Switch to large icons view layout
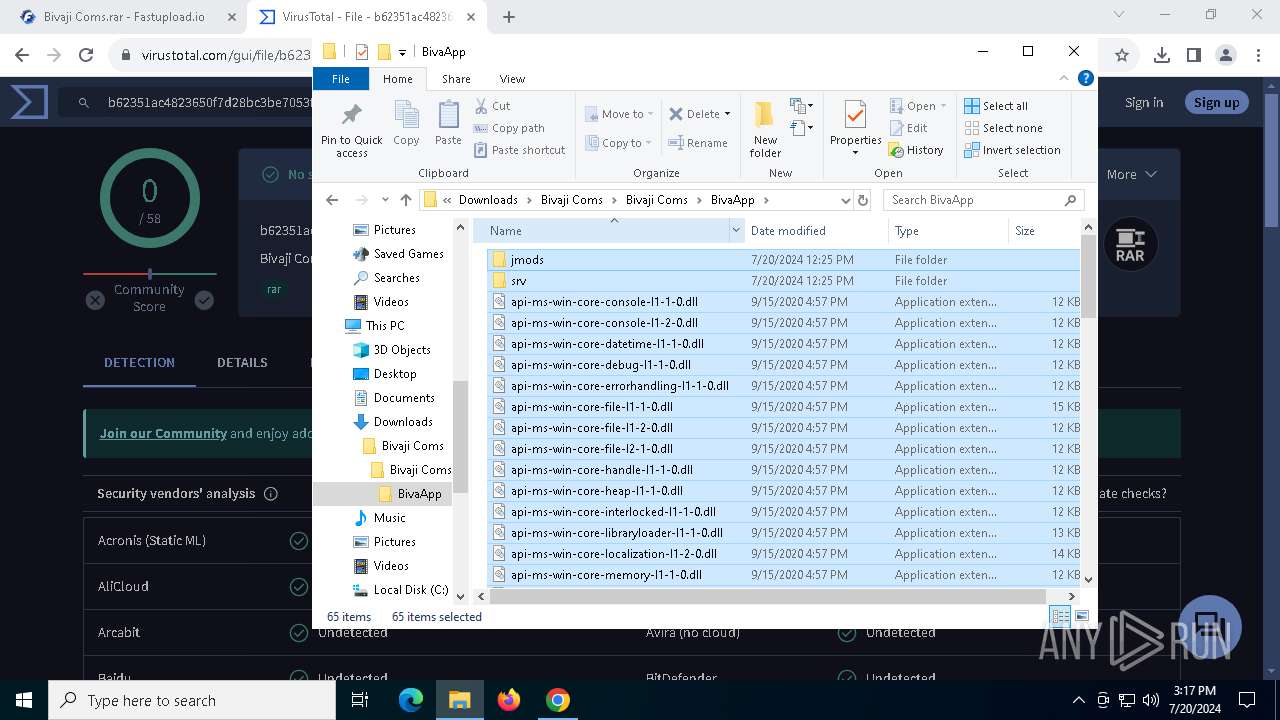 (1082, 616)
